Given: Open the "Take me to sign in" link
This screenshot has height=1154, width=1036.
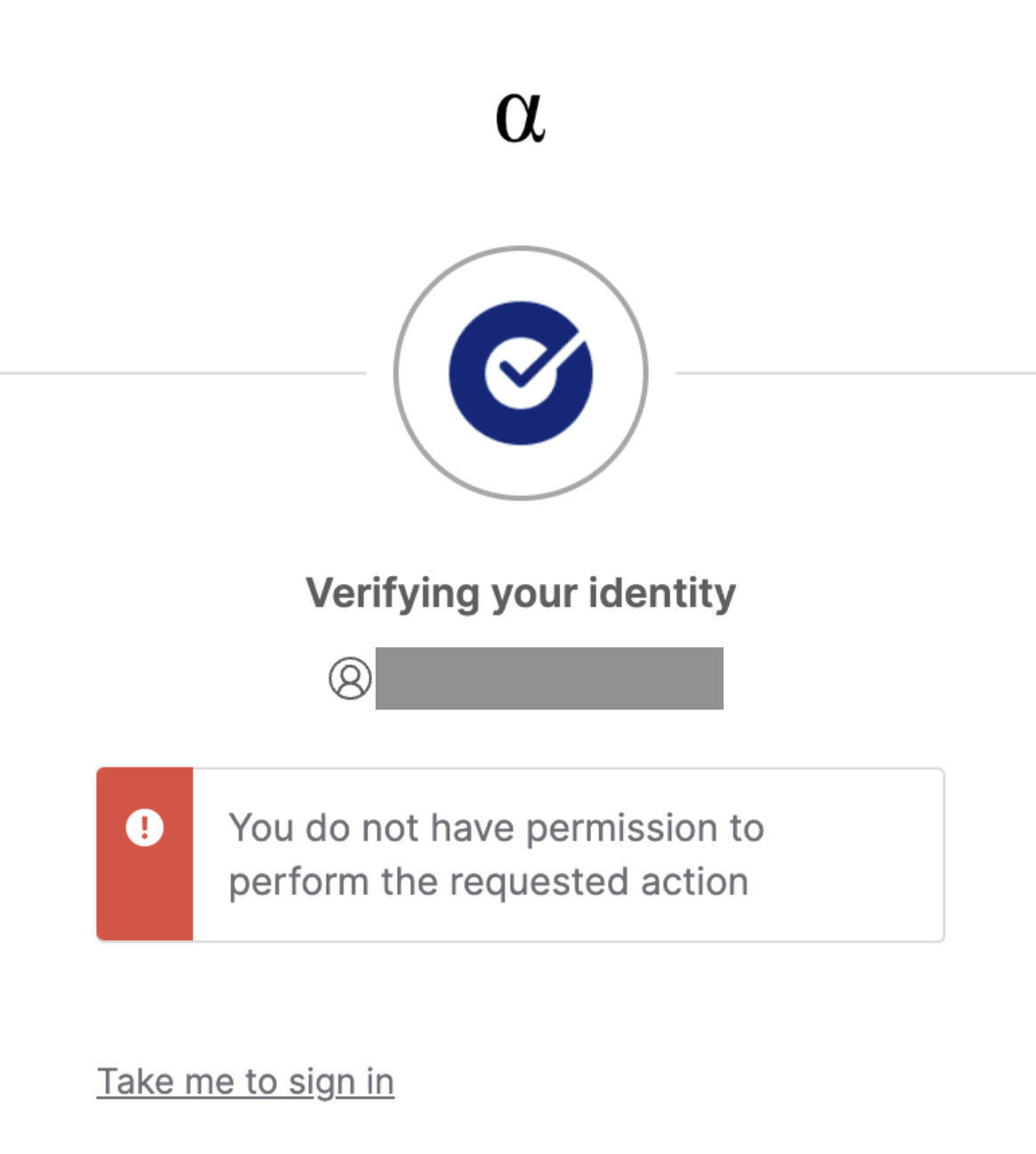Looking at the screenshot, I should pyautogui.click(x=245, y=1082).
